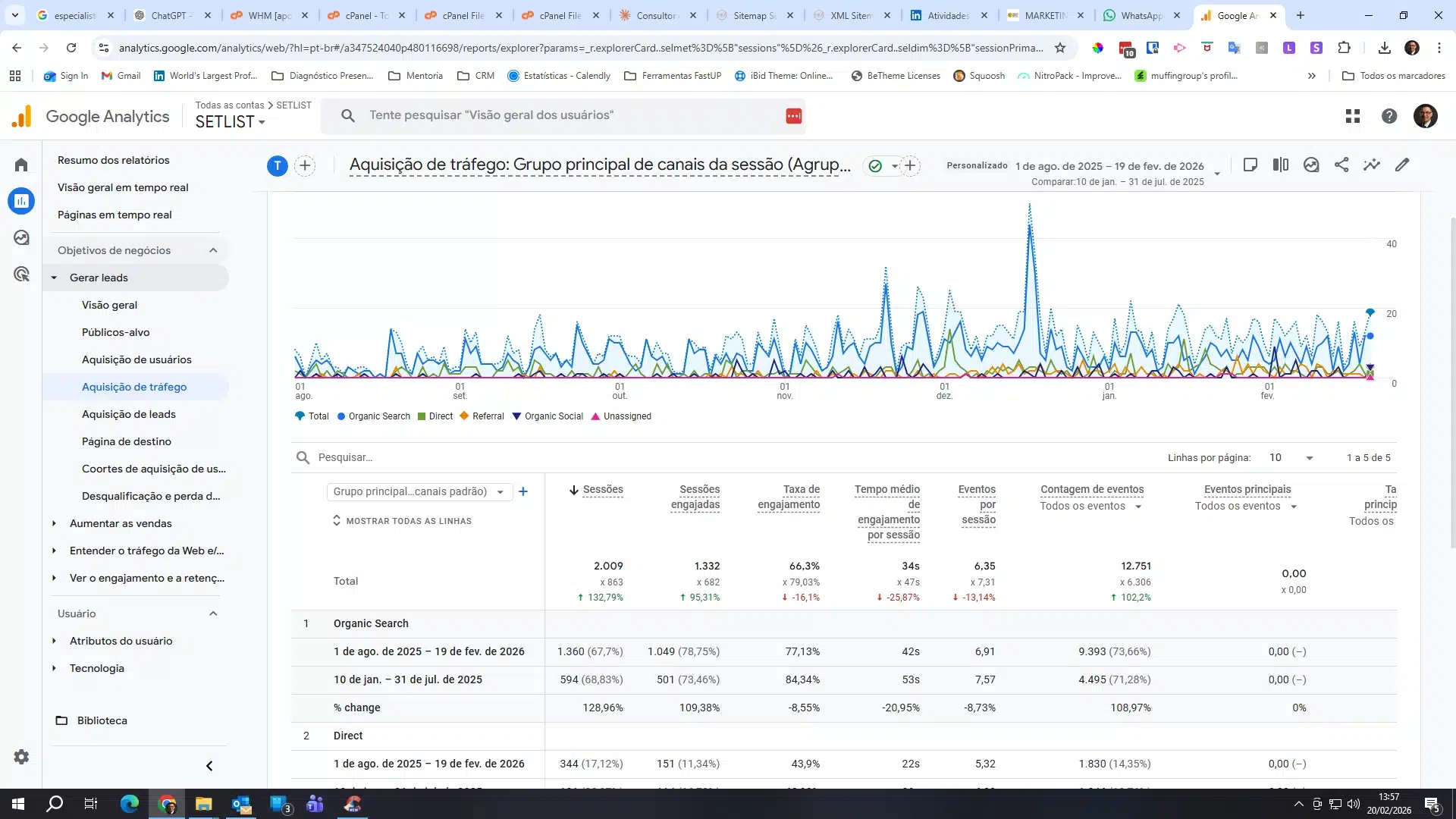Image resolution: width=1456 pixels, height=819 pixels.
Task: Open Página de destino report
Action: click(x=127, y=441)
